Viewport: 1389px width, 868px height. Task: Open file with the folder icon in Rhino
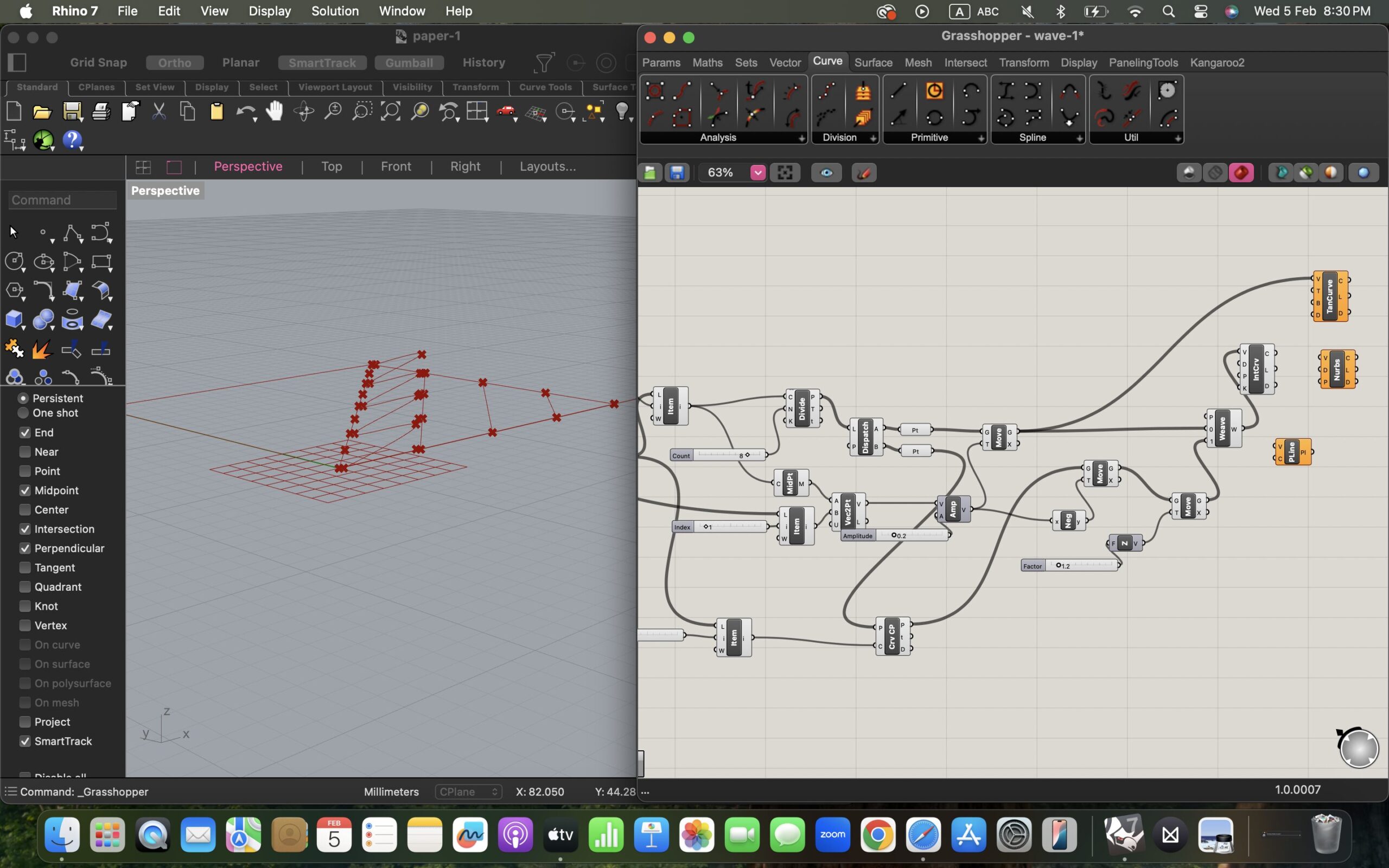[x=42, y=111]
